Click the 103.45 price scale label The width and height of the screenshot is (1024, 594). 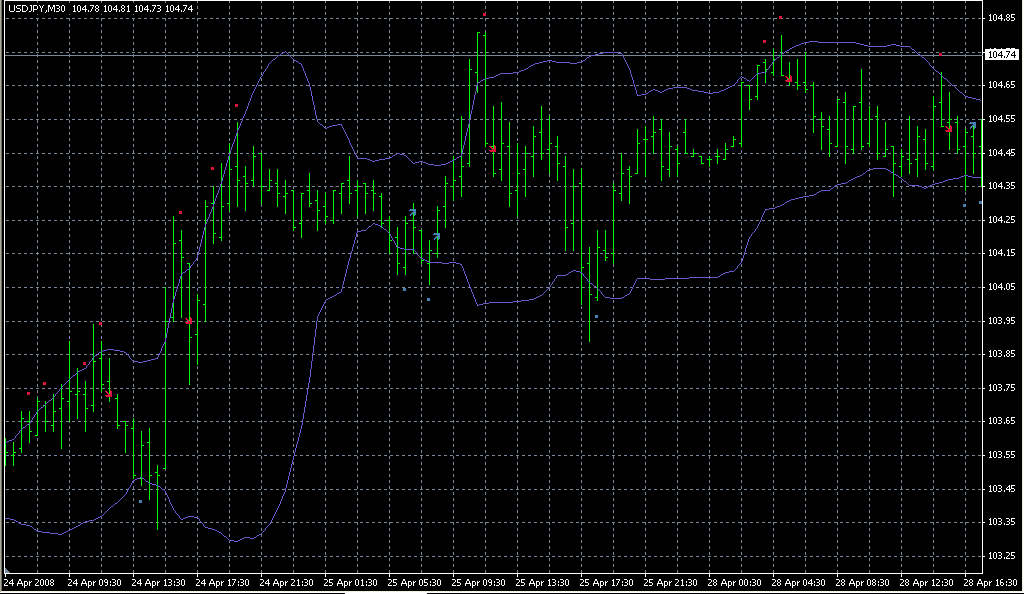coord(1001,489)
